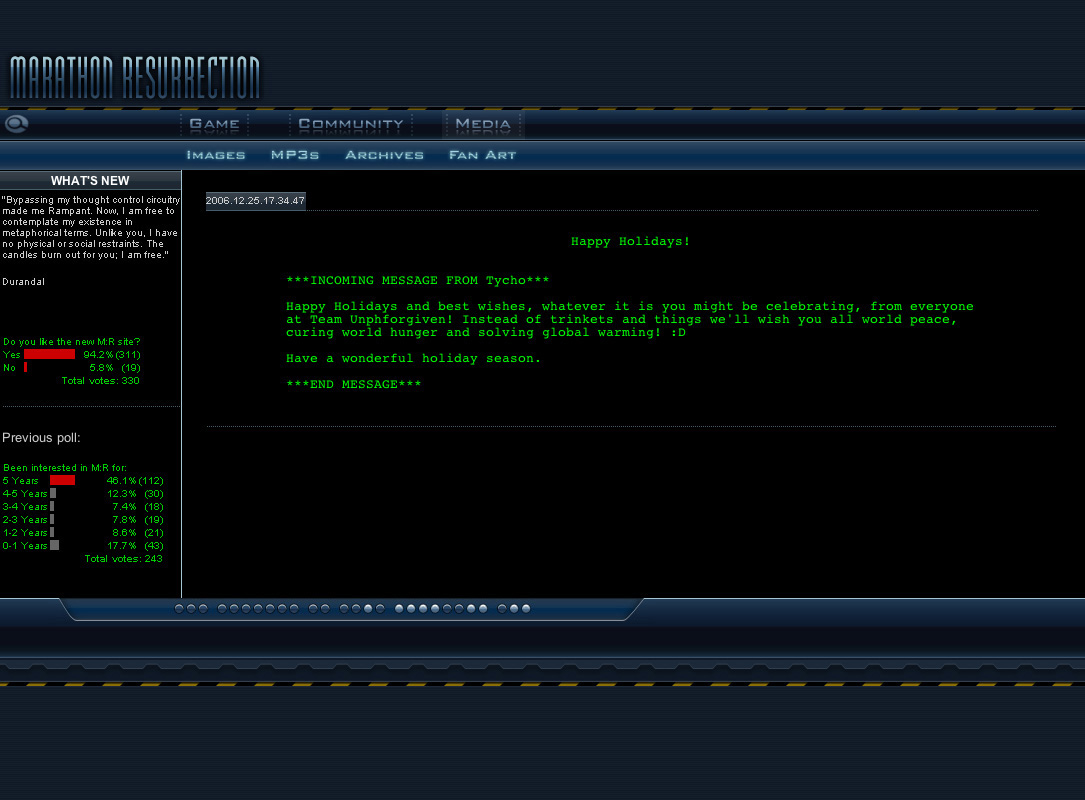Open the Game menu
The width and height of the screenshot is (1085, 800).
click(x=214, y=124)
